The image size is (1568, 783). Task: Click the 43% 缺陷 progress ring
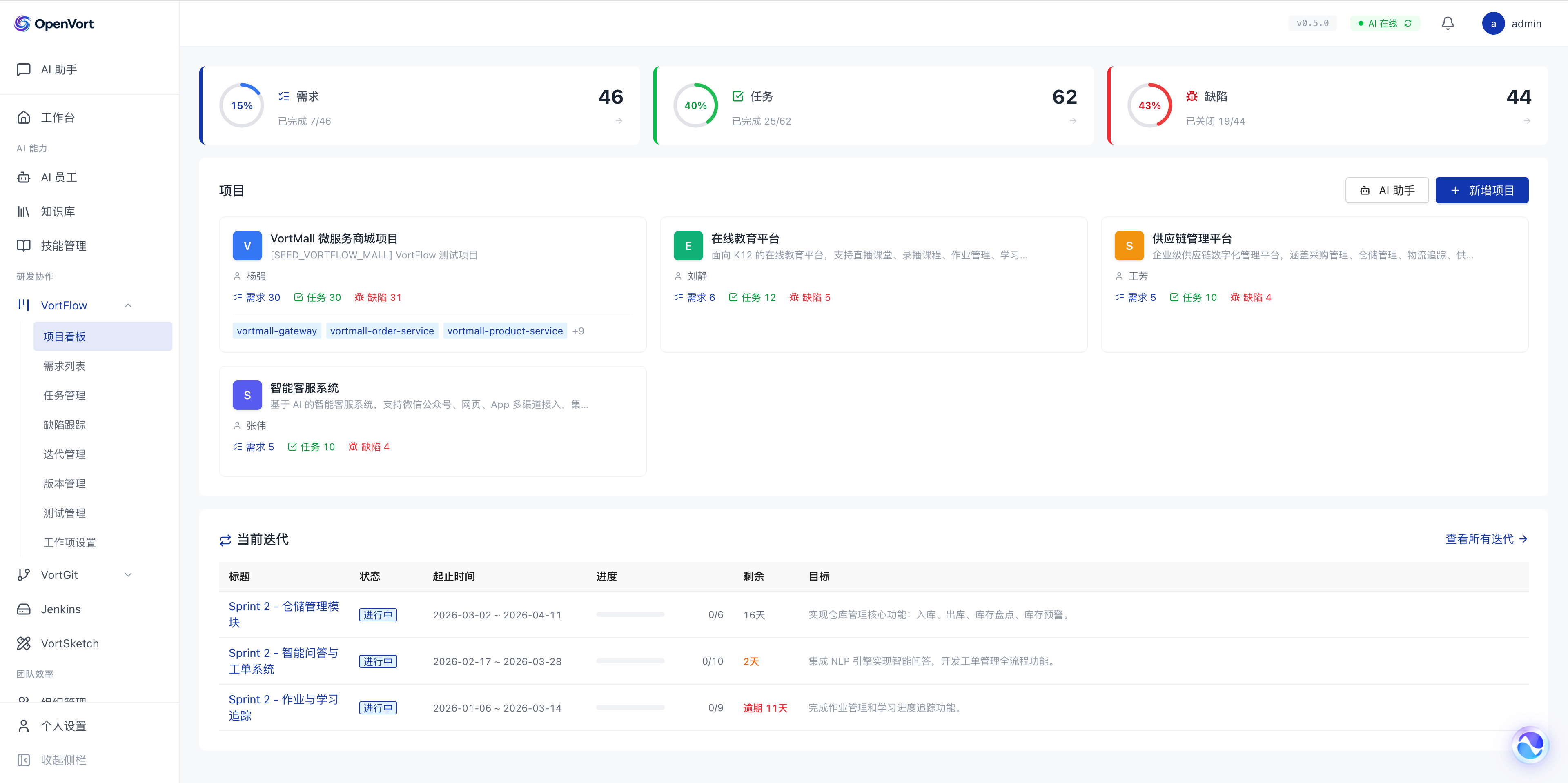tap(1150, 105)
